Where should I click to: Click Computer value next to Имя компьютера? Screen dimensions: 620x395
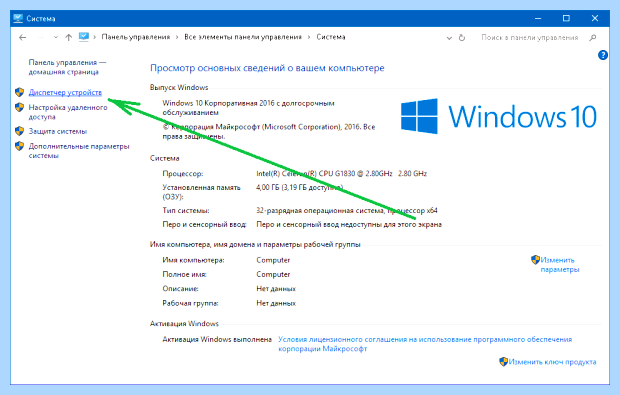point(273,260)
